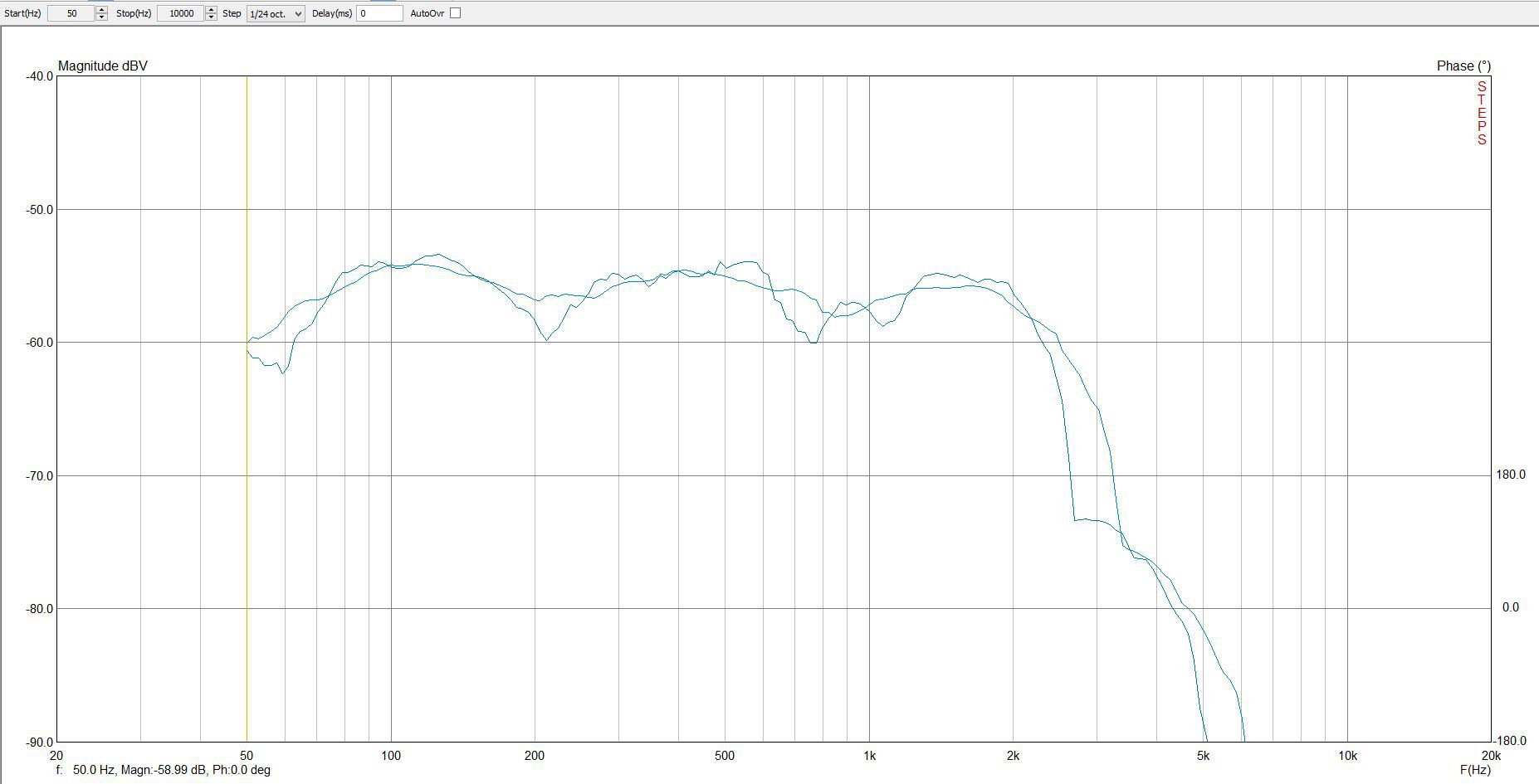
Task: Click the 1k label on frequency axis
Action: (x=869, y=756)
